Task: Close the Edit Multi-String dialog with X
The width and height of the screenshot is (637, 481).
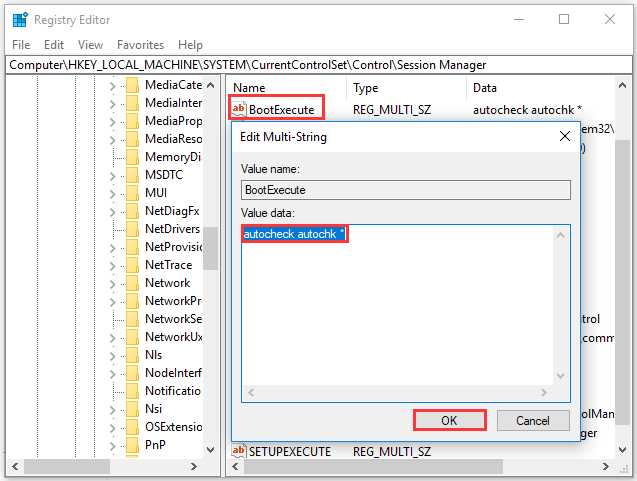Action: pos(565,136)
